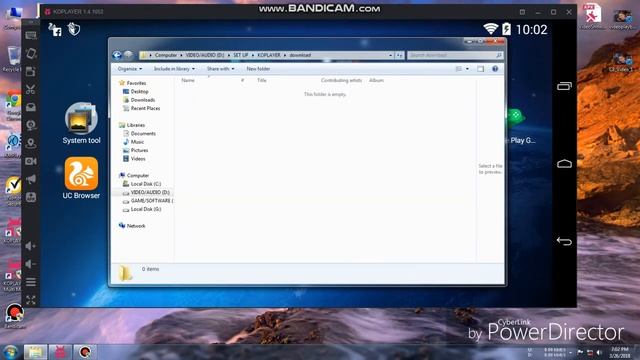Select the Network node
The width and height of the screenshot is (640, 360).
click(x=132, y=226)
